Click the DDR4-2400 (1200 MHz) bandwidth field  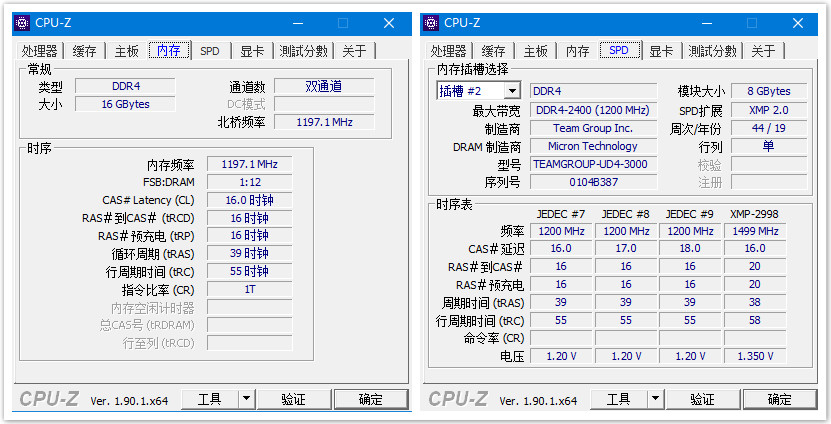pyautogui.click(x=593, y=110)
